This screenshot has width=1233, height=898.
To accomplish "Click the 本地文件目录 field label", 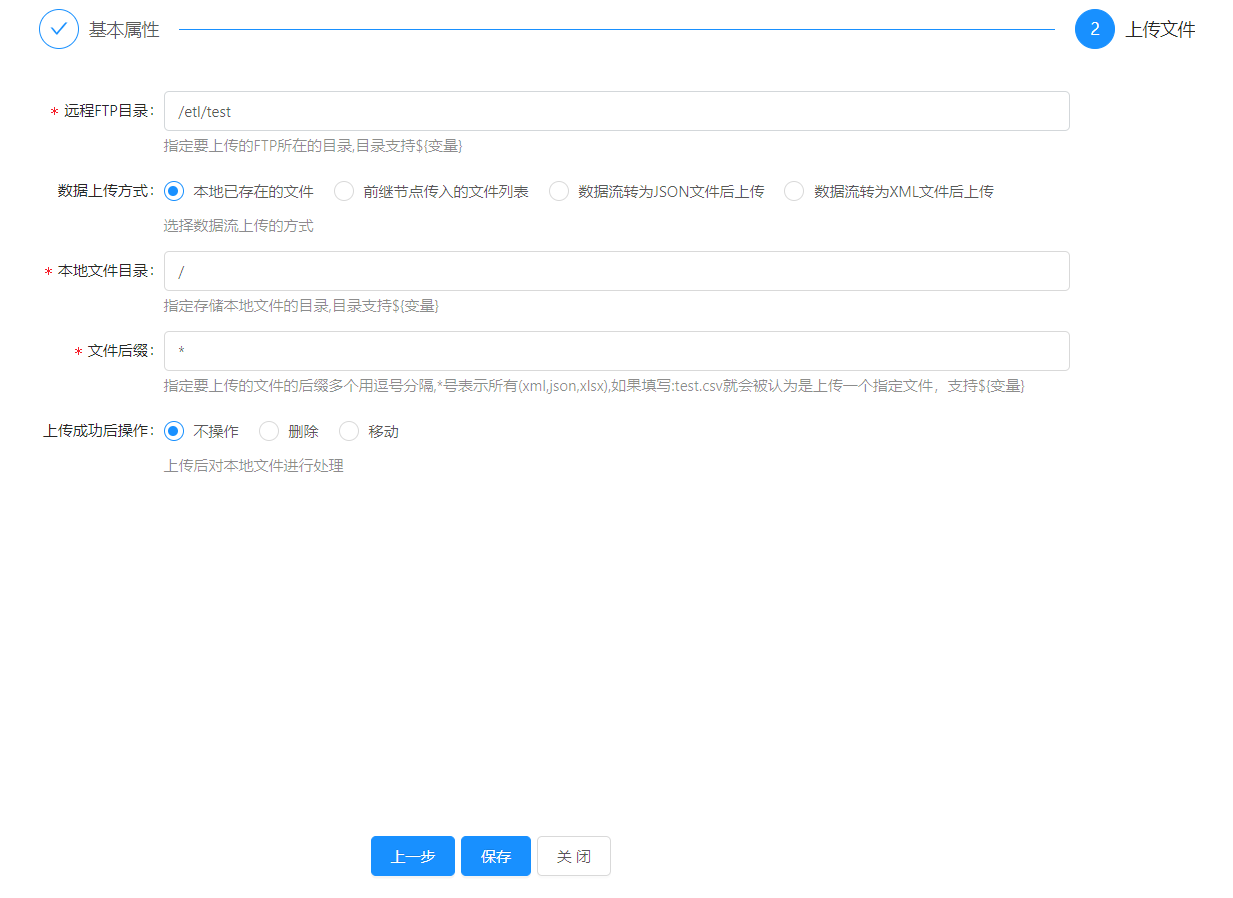I will coord(105,271).
